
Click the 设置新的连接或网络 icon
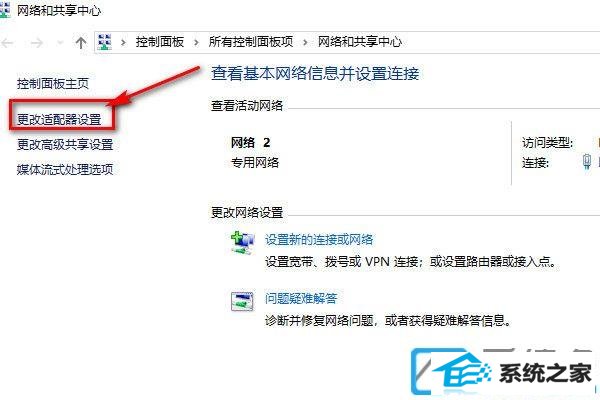242,243
